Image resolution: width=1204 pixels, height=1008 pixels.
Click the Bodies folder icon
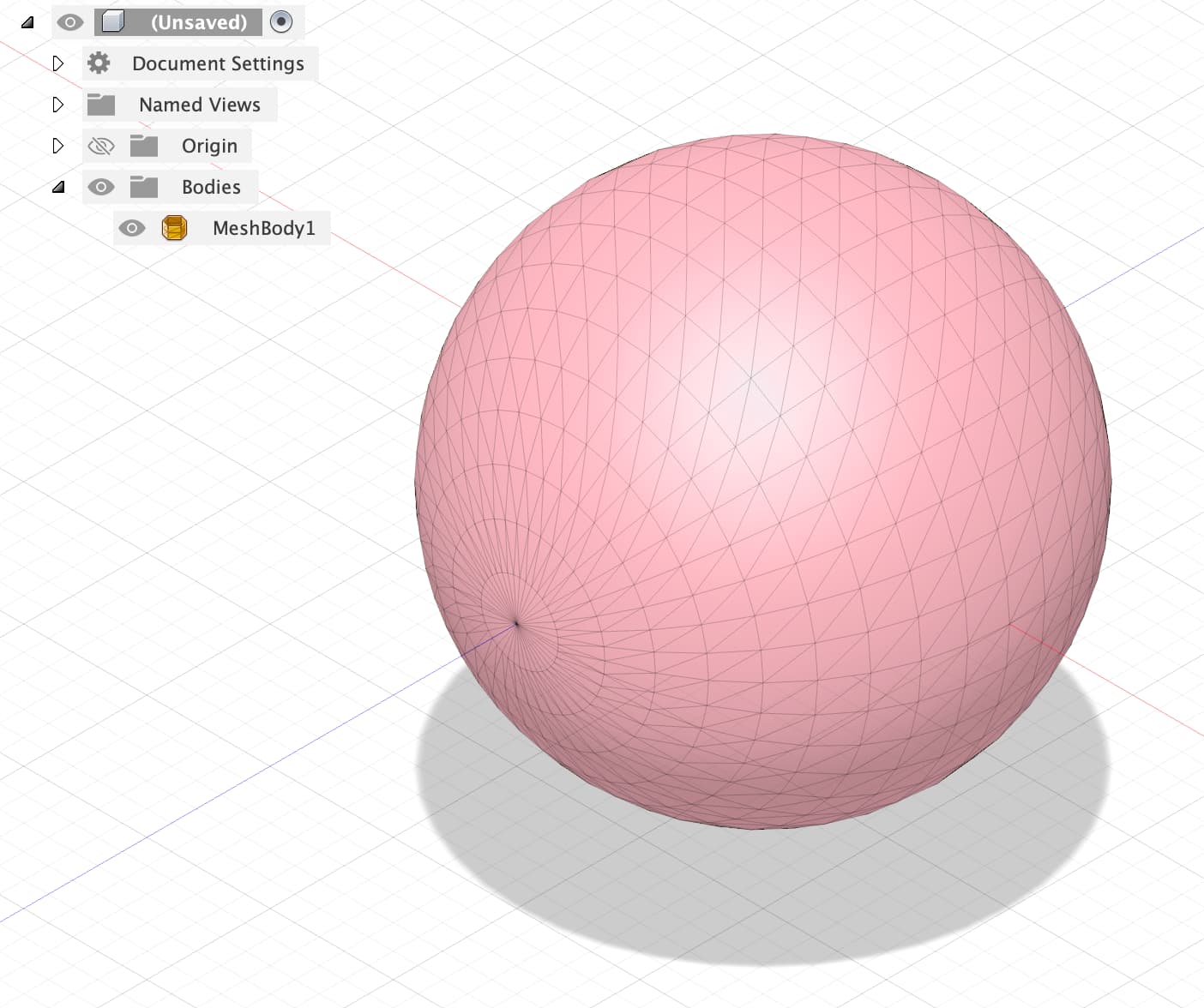click(144, 187)
